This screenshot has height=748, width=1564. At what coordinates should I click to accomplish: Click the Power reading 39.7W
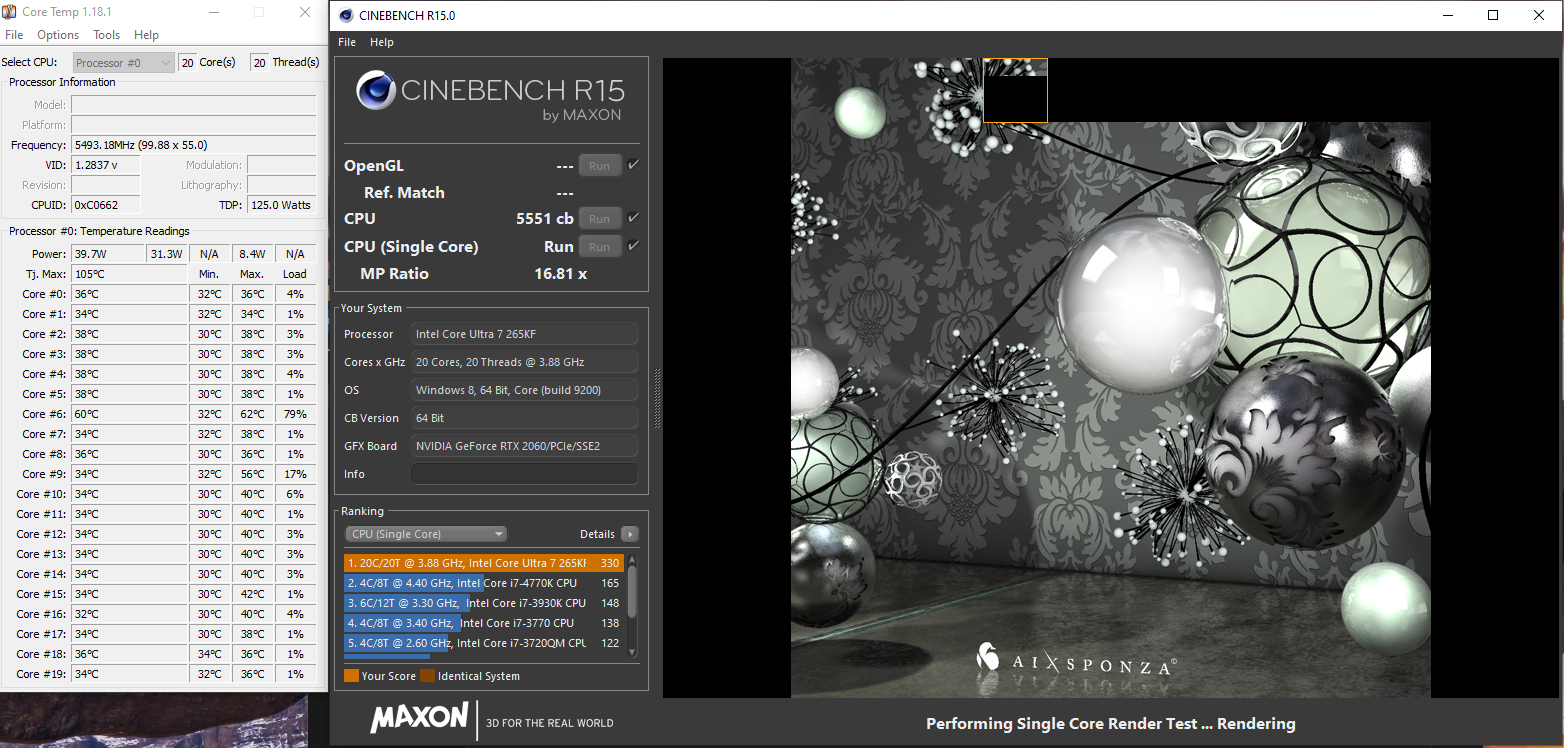click(109, 254)
